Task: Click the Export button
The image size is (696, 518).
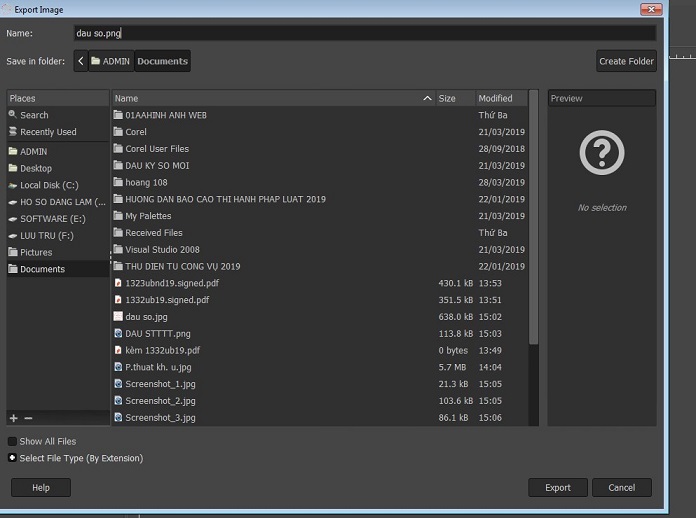Action: (x=558, y=488)
